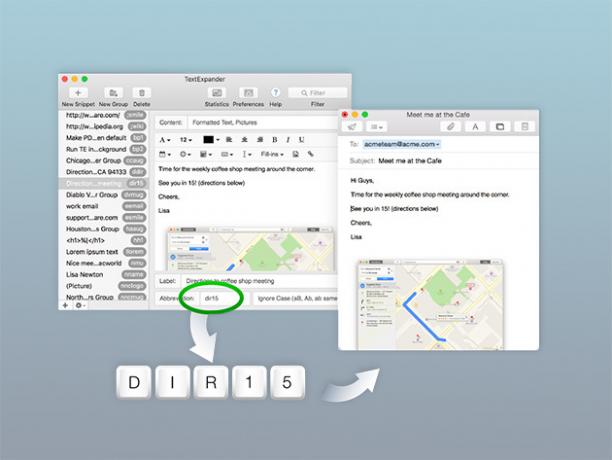612x460 pixels.
Task: Open the header fields list dropdown in Mail
Action: pos(376,126)
